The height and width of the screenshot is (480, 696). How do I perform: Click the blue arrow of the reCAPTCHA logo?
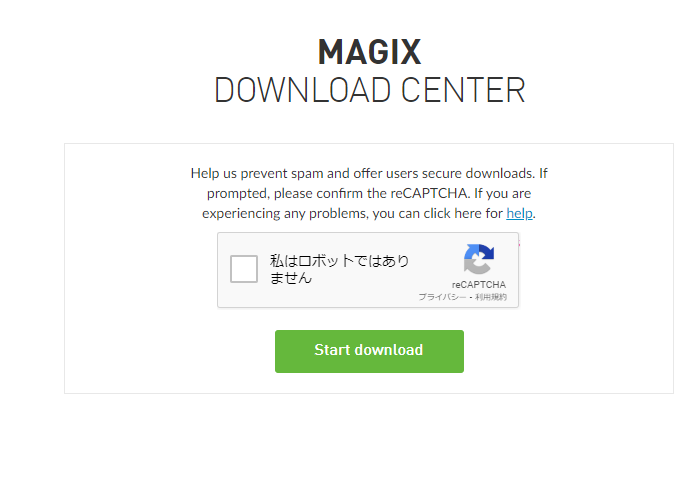coord(480,252)
